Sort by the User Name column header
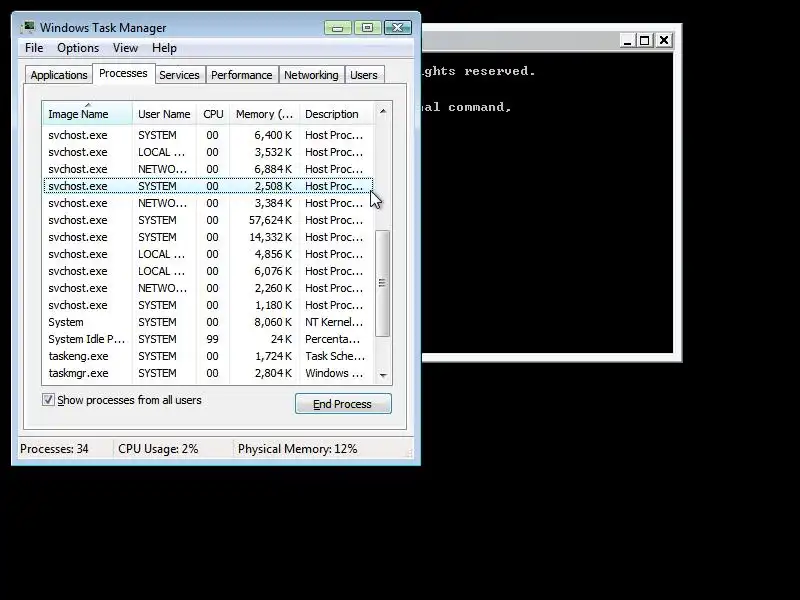This screenshot has width=800, height=600. click(x=164, y=114)
